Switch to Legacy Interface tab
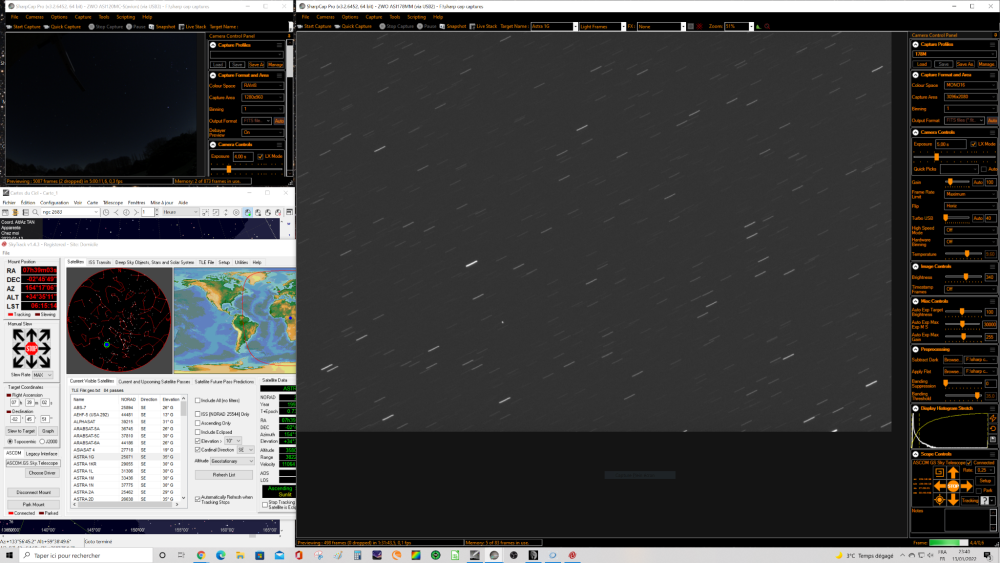This screenshot has height=563, width=1000. click(x=41, y=453)
